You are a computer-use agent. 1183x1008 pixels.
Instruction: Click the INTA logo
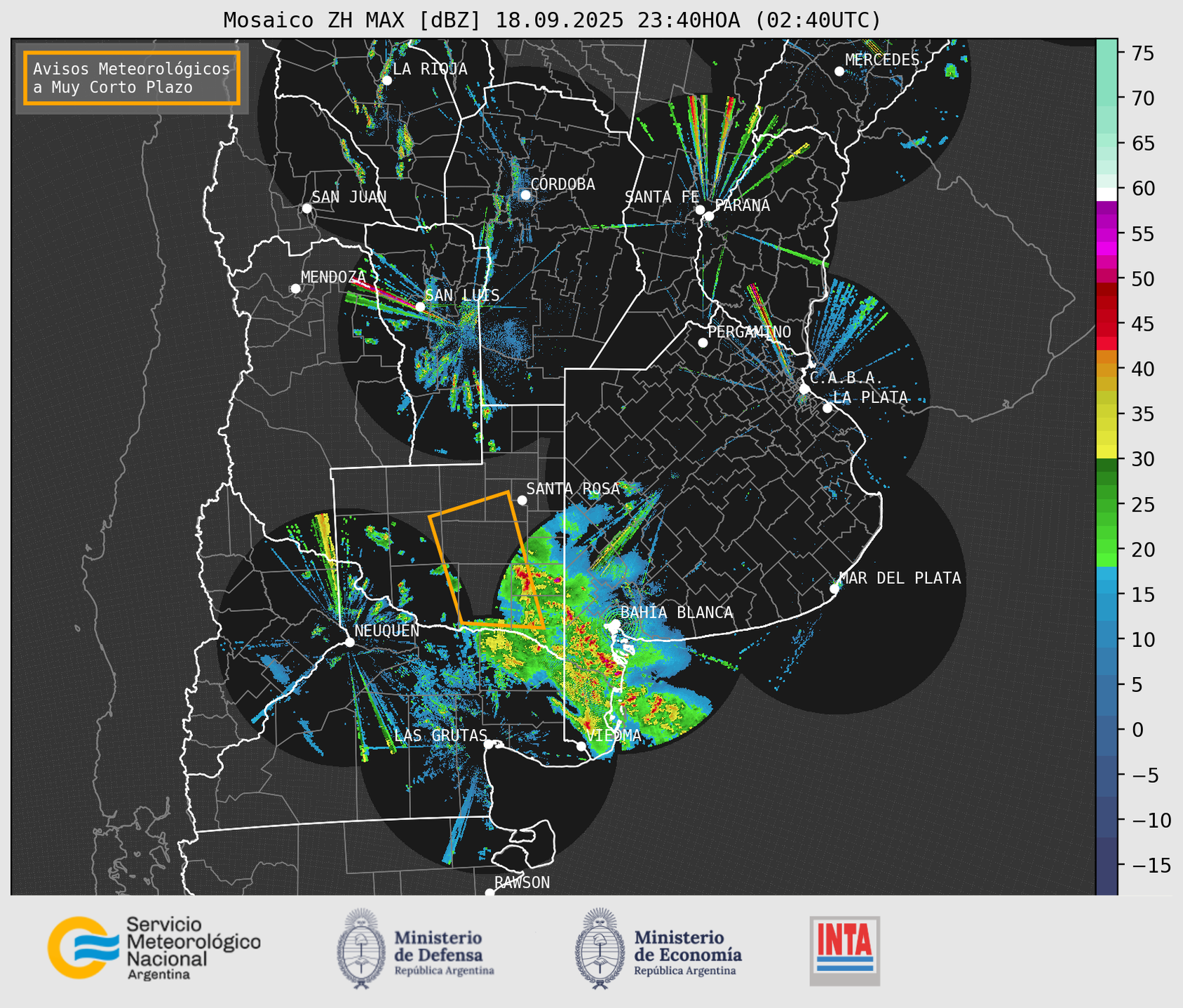(x=844, y=950)
